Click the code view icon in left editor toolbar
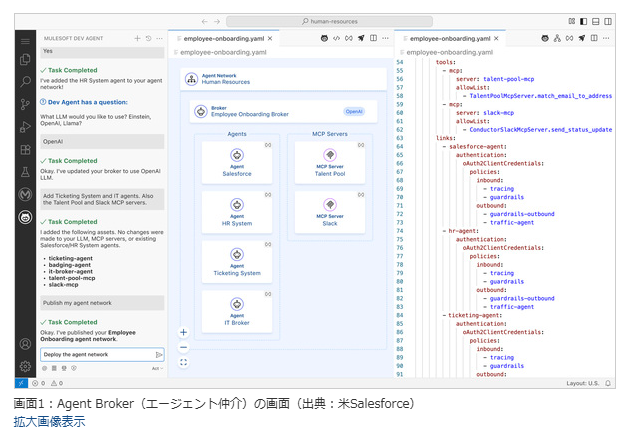 (x=336, y=38)
